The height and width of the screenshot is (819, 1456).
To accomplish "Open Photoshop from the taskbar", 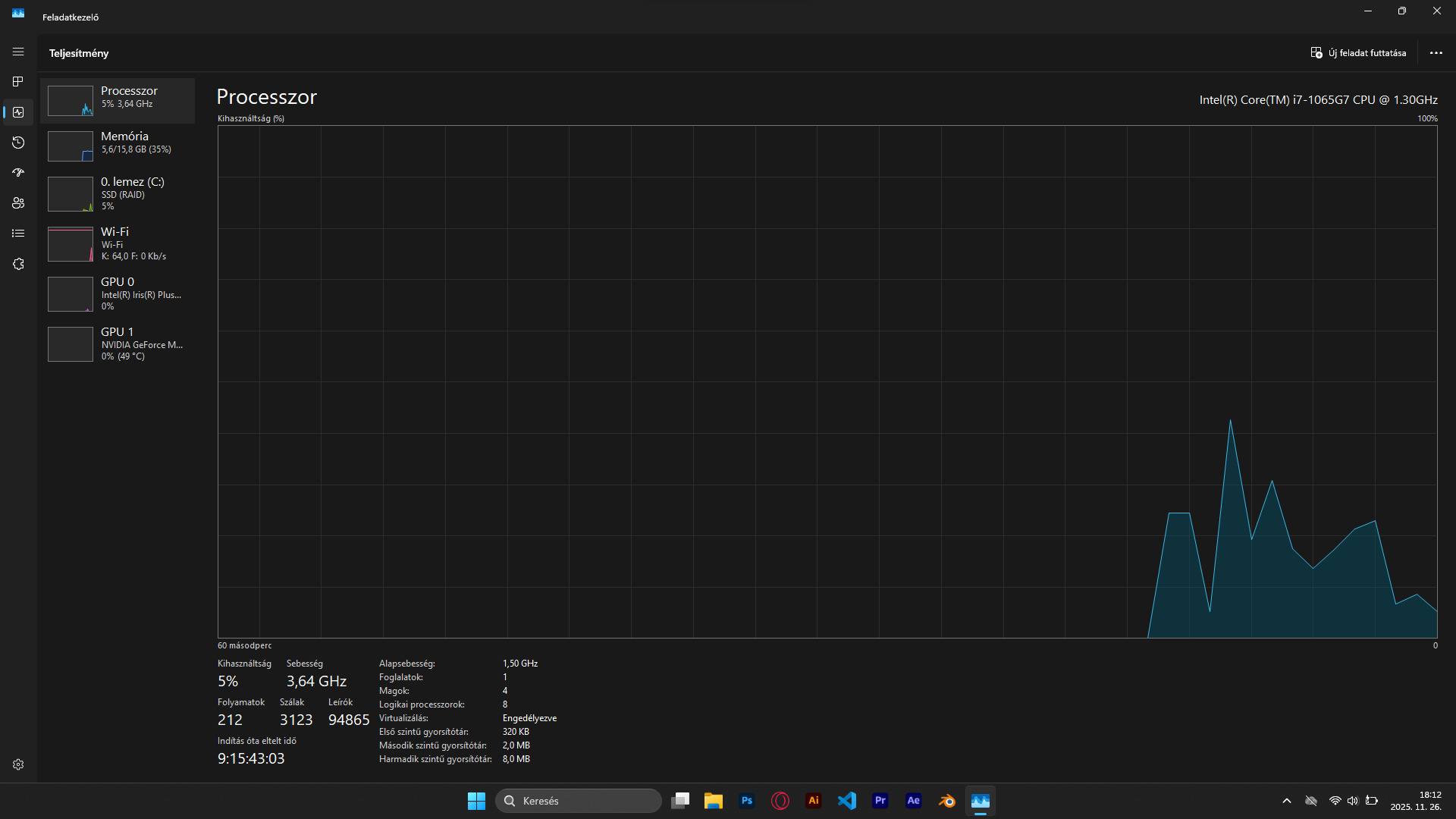I will point(747,801).
